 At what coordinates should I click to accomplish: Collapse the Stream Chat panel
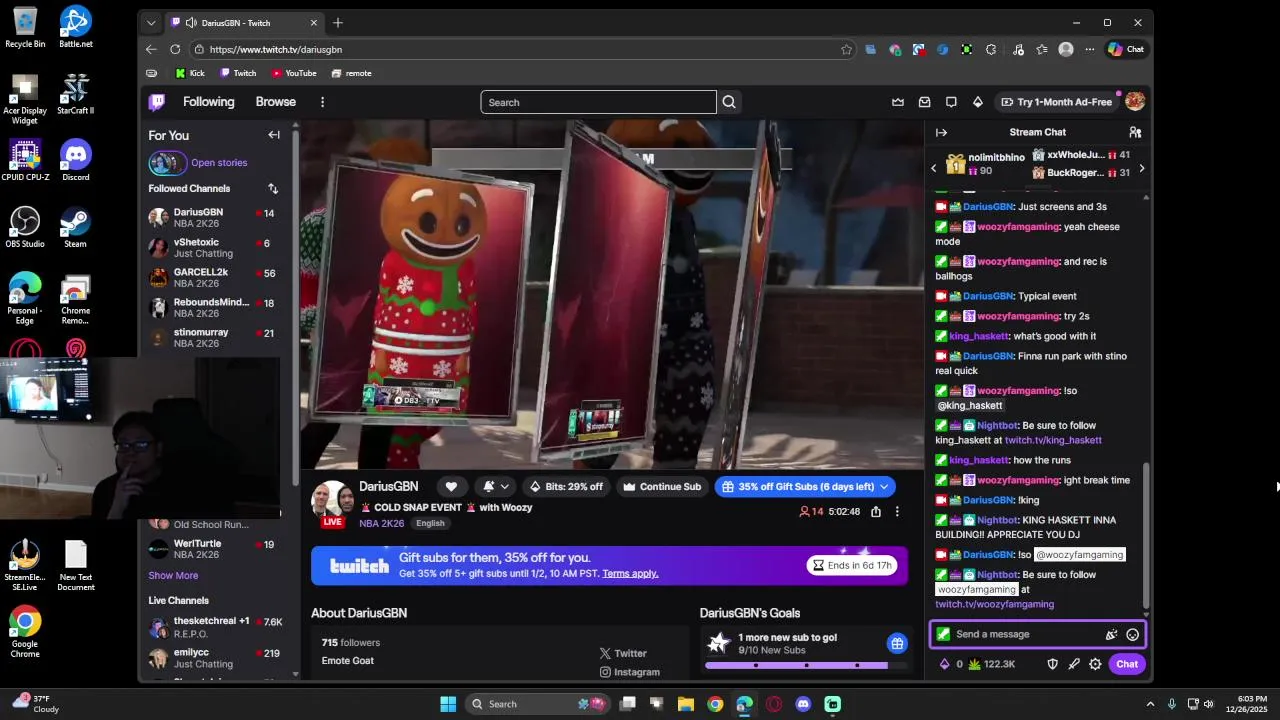pos(941,132)
